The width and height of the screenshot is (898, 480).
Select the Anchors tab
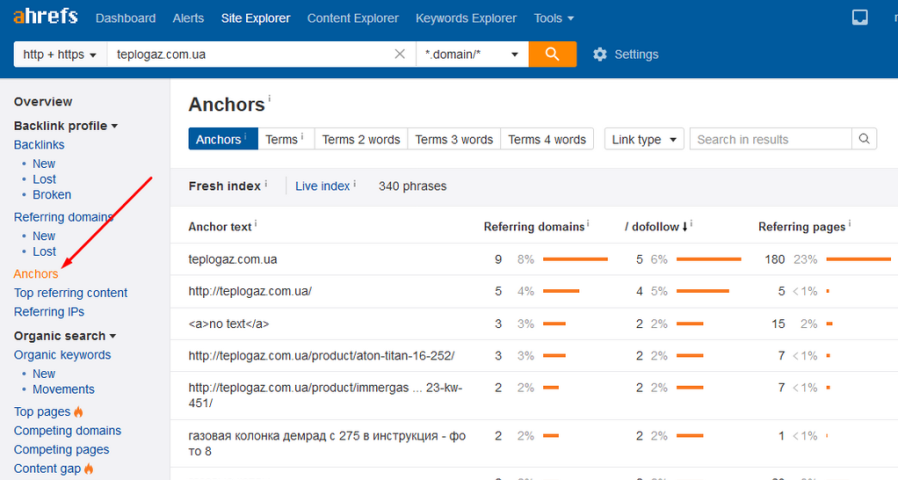point(223,139)
